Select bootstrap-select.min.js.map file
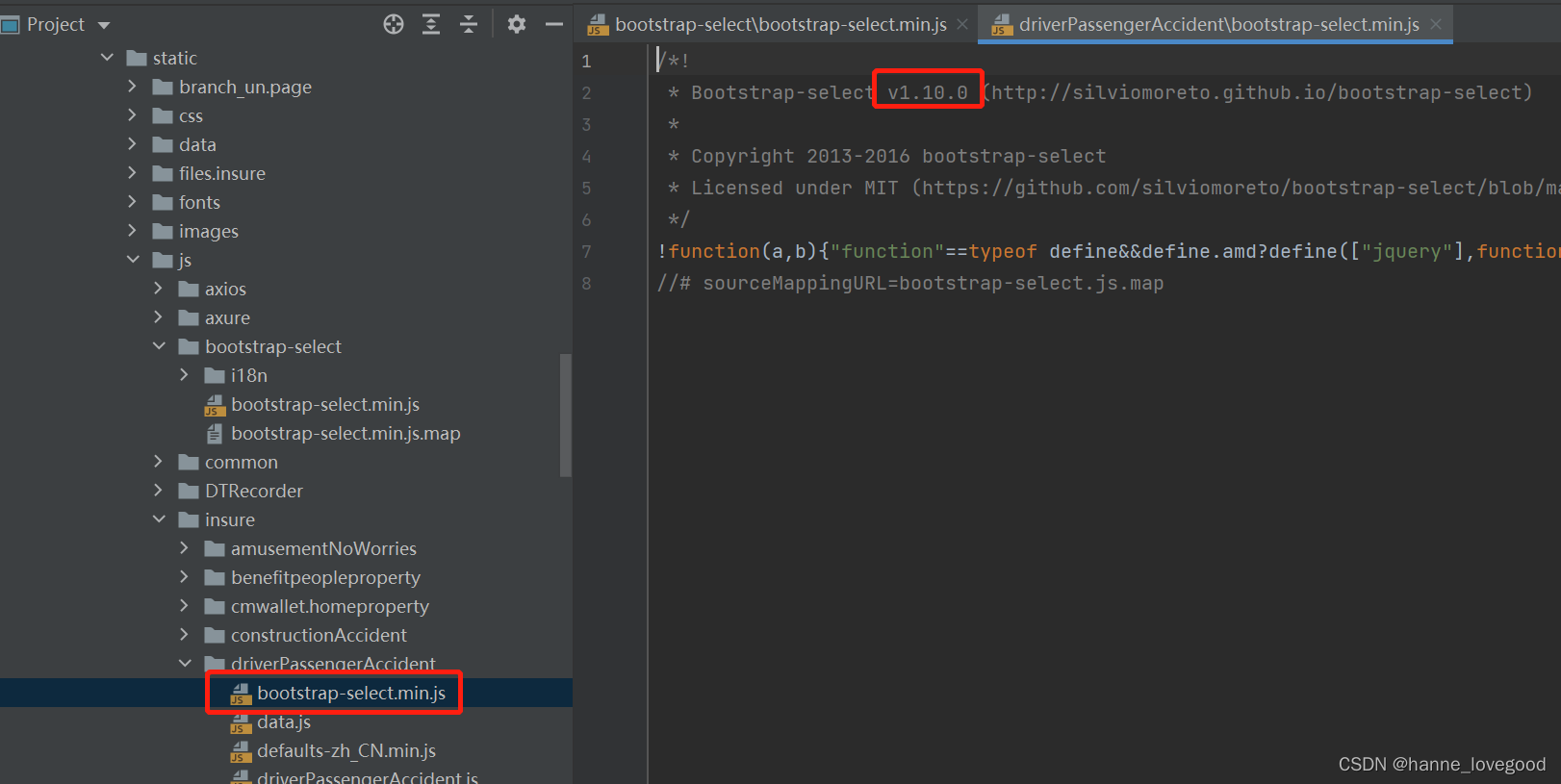 click(345, 433)
